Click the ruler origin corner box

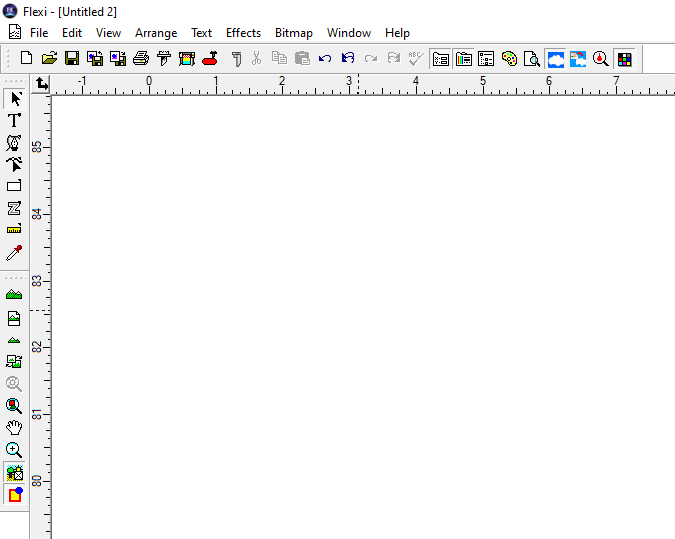[41, 84]
